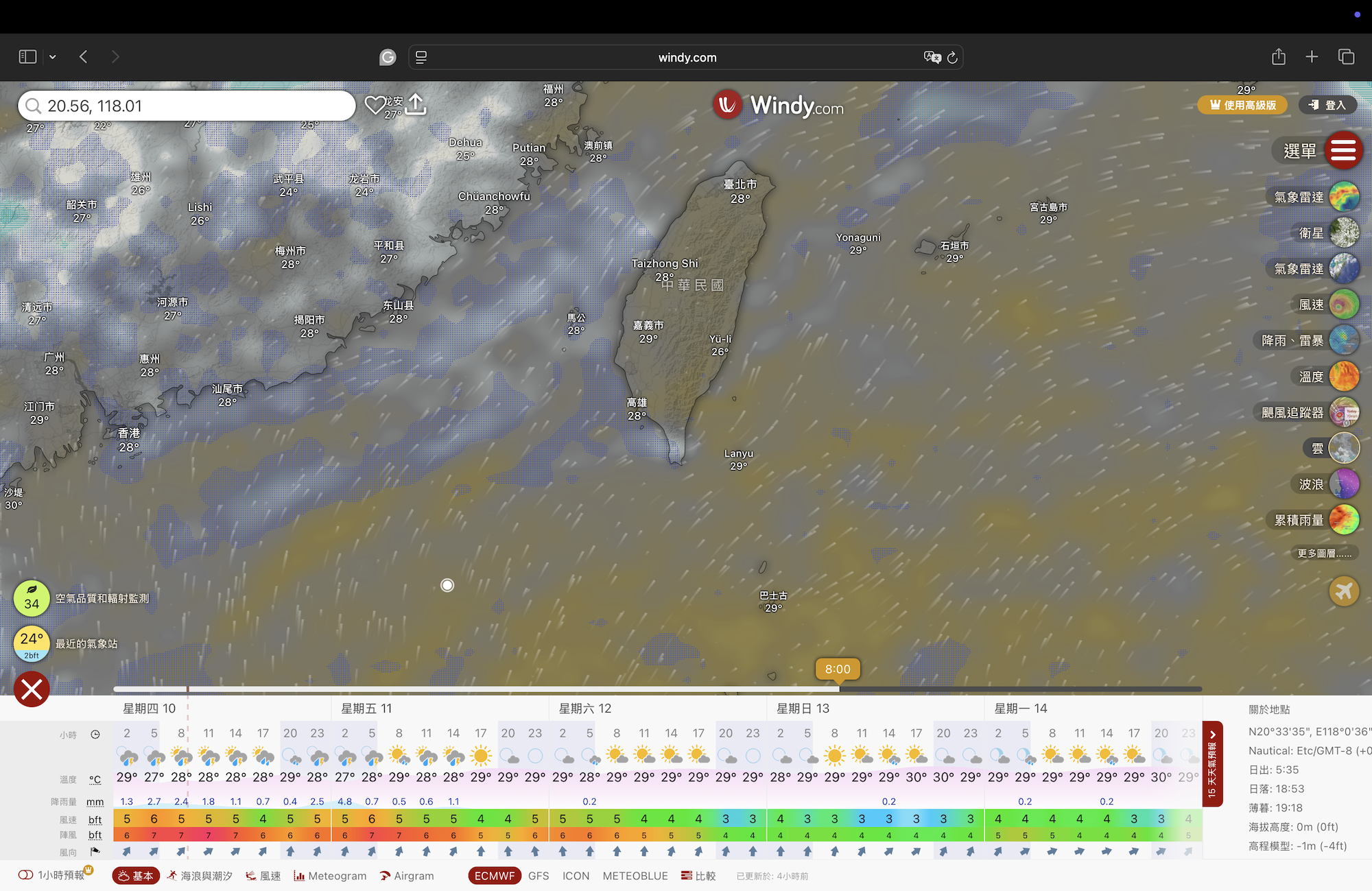Viewport: 1372px width, 891px height.
Task: Select the wind speed (風速) layer
Action: [x=1344, y=305]
